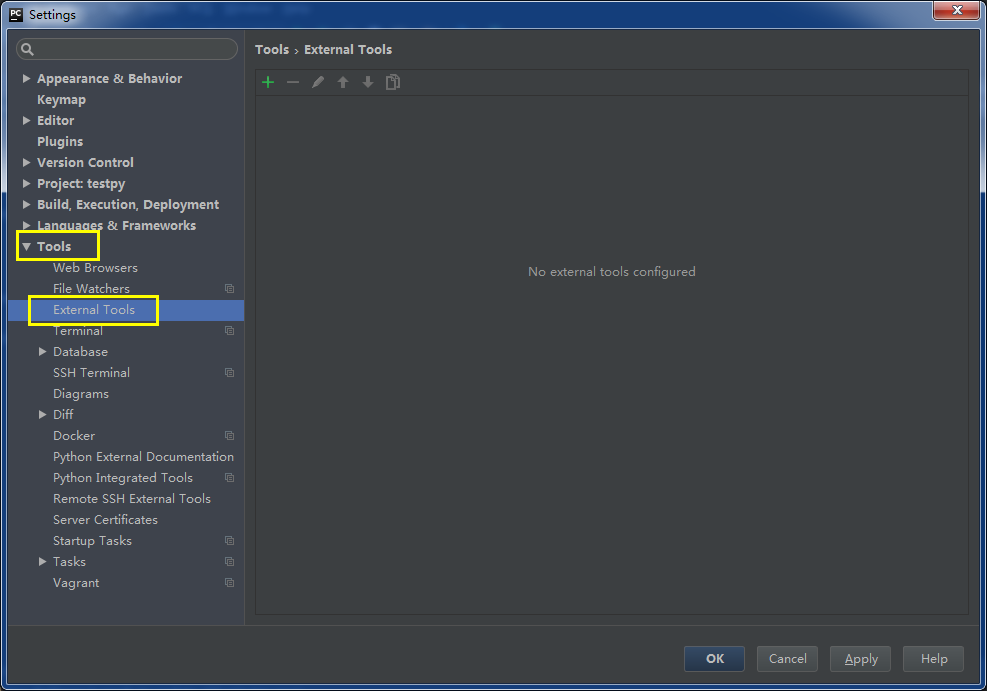Image resolution: width=987 pixels, height=691 pixels.
Task: Expand Project: testpy arrow
Action: [26, 184]
